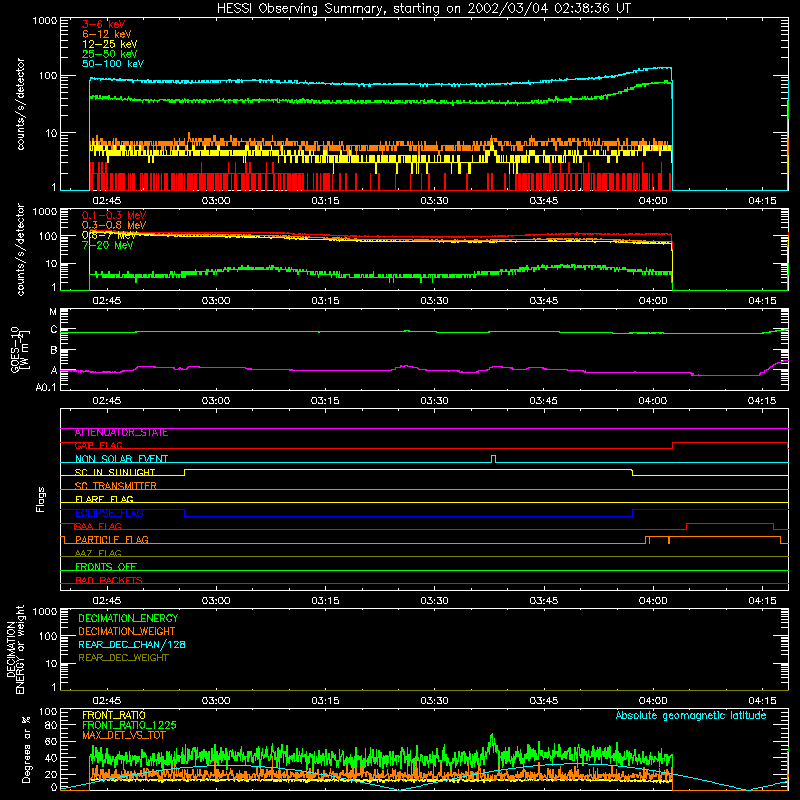
Task: Click the Absolute geomagnetic latitude label
Action: coord(691,715)
